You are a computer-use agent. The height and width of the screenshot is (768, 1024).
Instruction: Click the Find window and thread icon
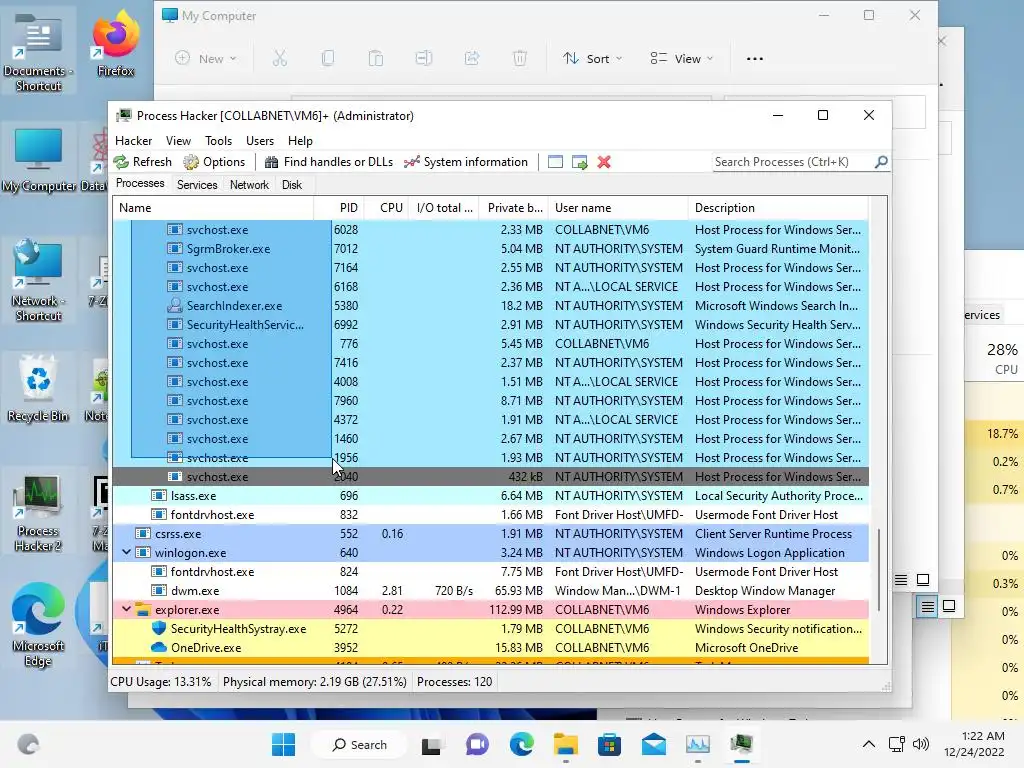coord(579,162)
